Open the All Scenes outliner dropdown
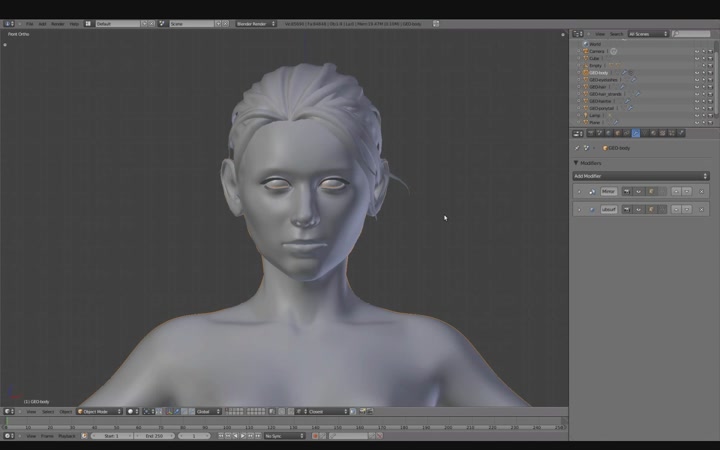The image size is (720, 450). pyautogui.click(x=648, y=34)
